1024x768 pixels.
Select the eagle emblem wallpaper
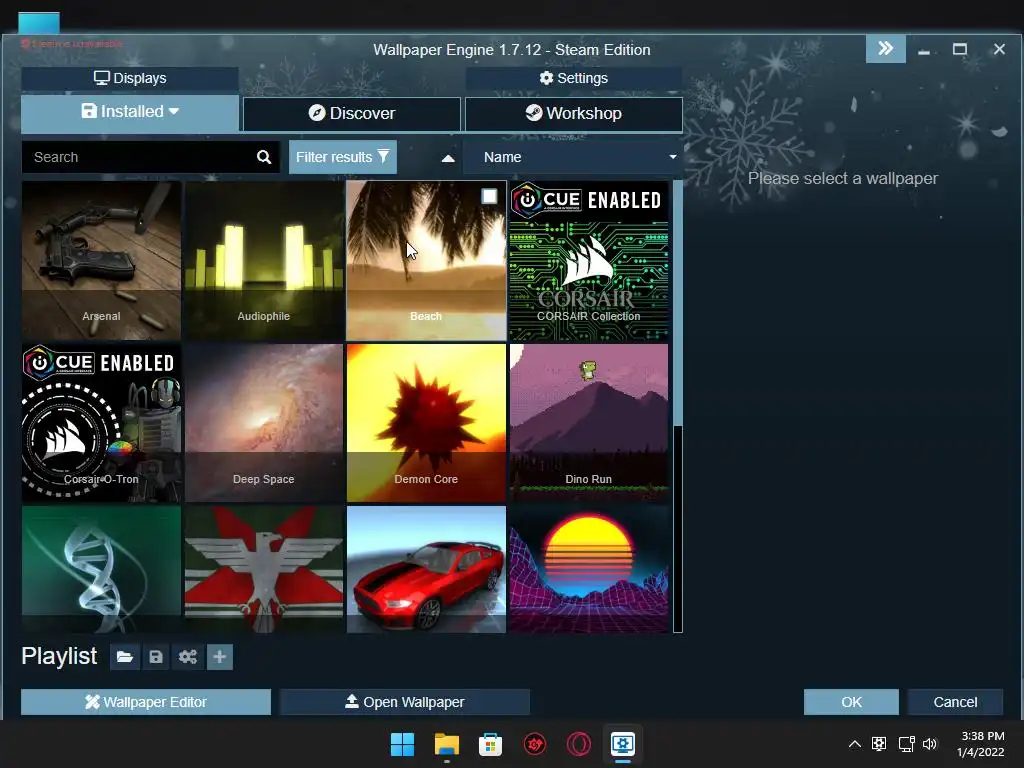[264, 569]
